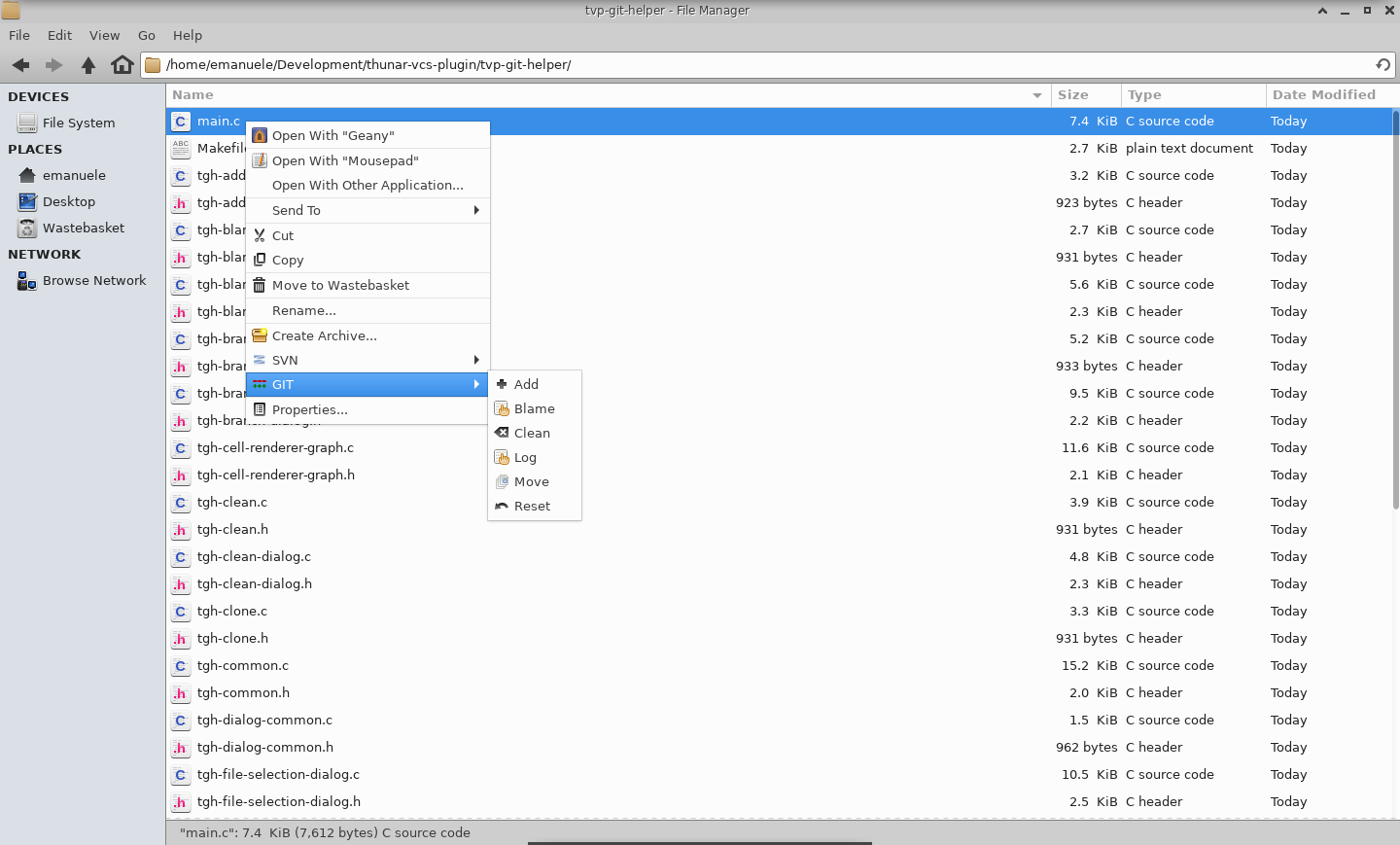The image size is (1400, 845).
Task: Click the Geany application icon
Action: [x=260, y=135]
